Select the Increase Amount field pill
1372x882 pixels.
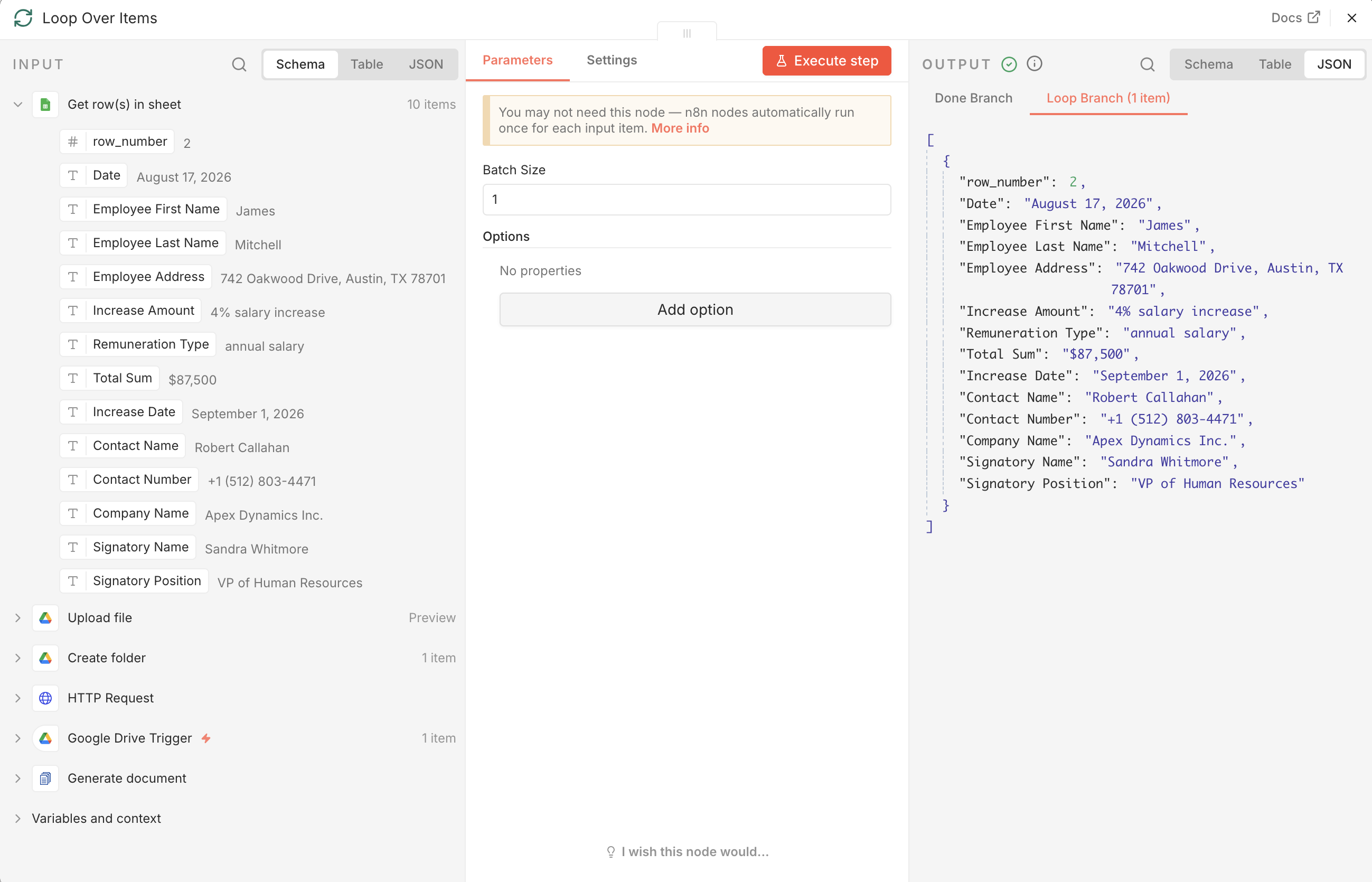[130, 311]
